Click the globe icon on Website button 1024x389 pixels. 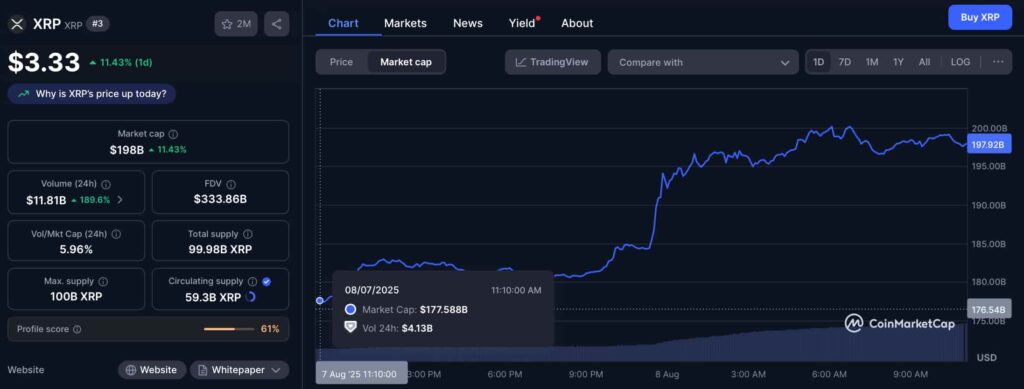[131, 370]
